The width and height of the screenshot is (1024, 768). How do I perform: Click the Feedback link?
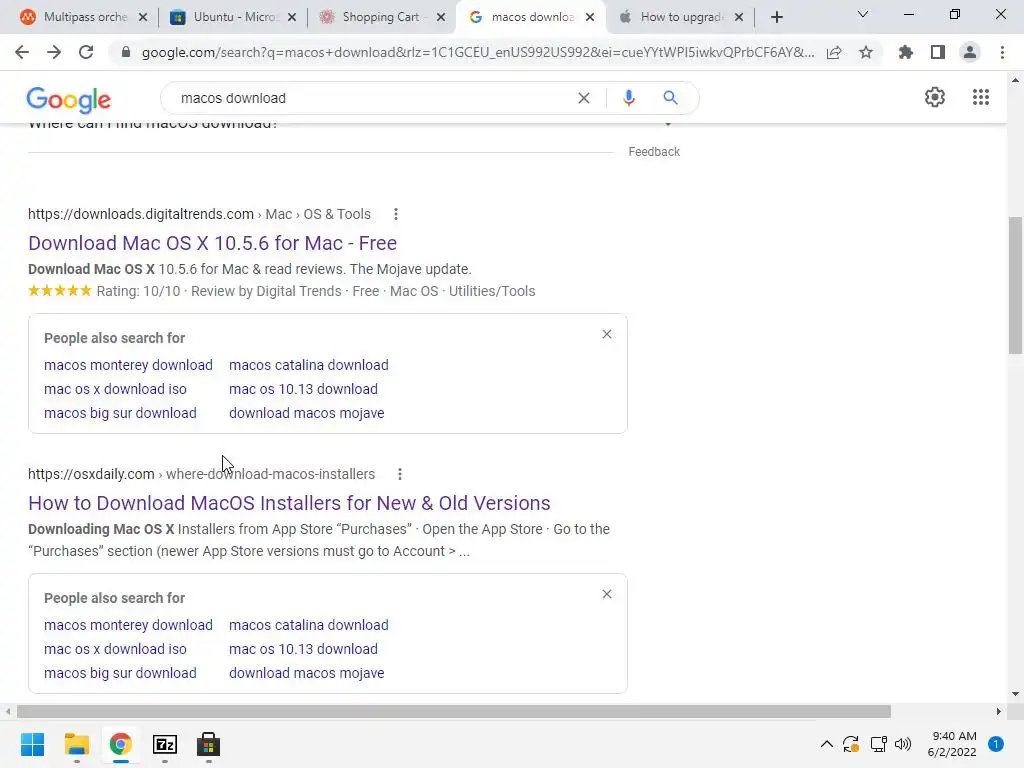click(654, 152)
